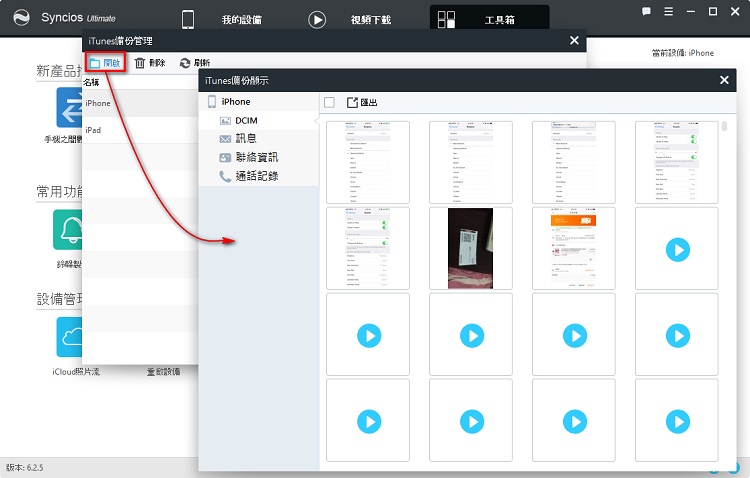This screenshot has height=478, width=750.
Task: Select the iPad backup row in list
Action: (140, 130)
